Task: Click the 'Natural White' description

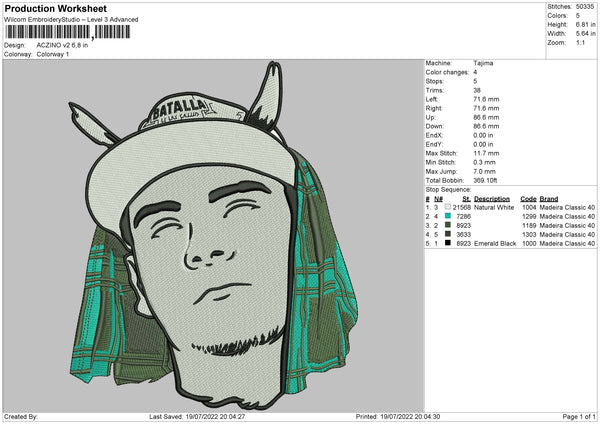Action: click(494, 207)
